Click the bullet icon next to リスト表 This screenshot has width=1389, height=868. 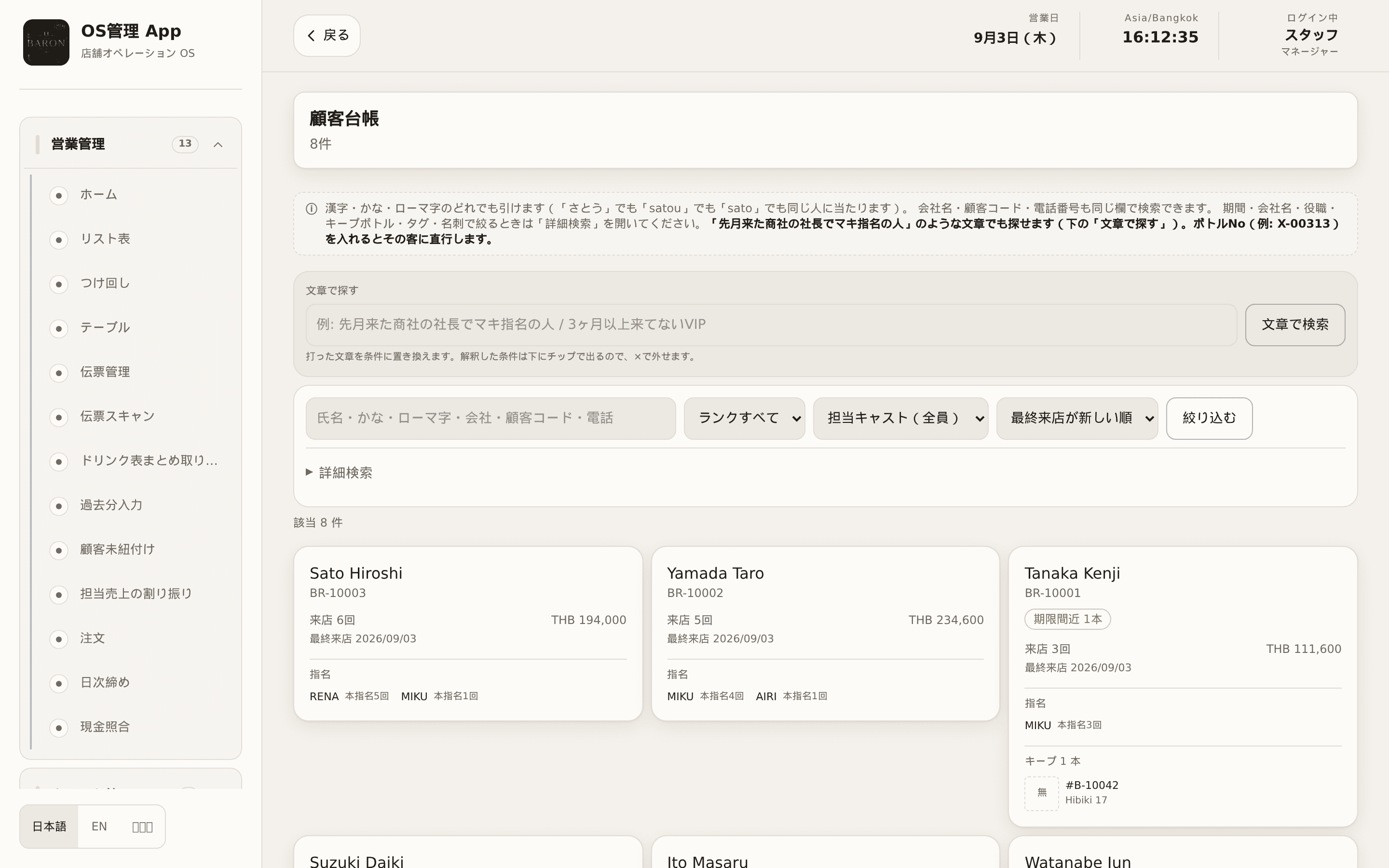coord(58,239)
